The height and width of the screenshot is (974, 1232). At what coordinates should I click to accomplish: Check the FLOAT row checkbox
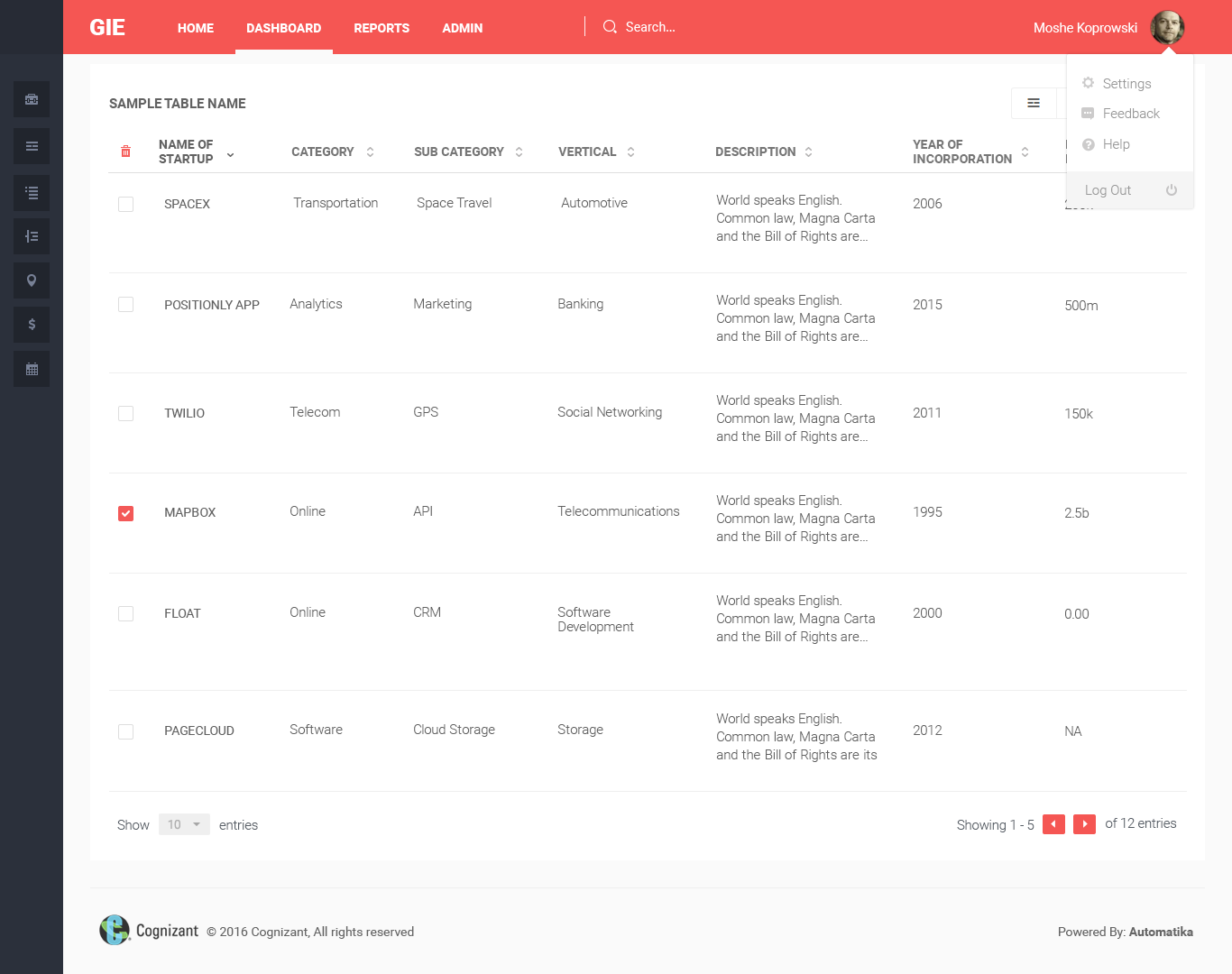pos(126,614)
